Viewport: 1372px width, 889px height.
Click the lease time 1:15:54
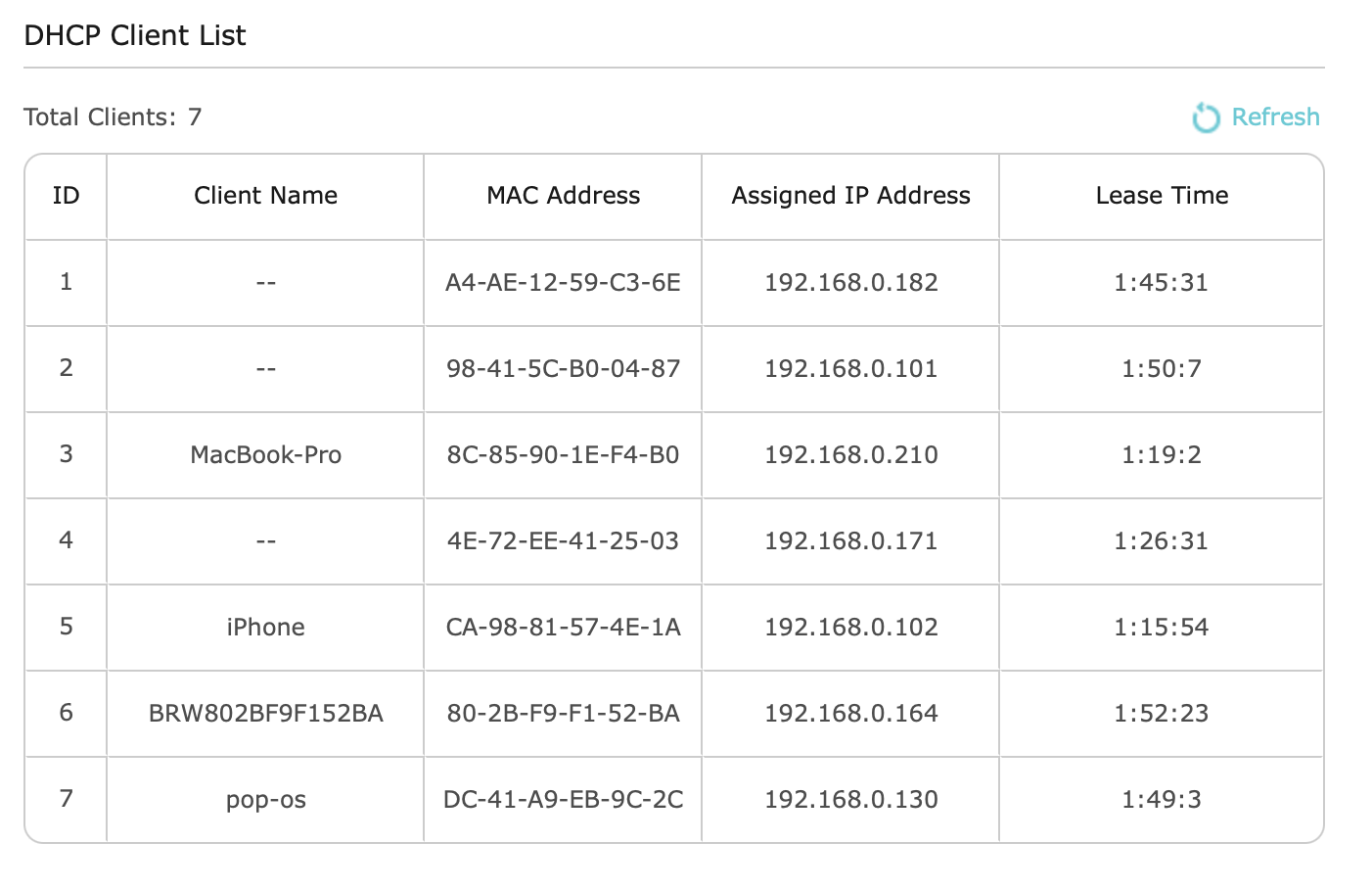1162,628
